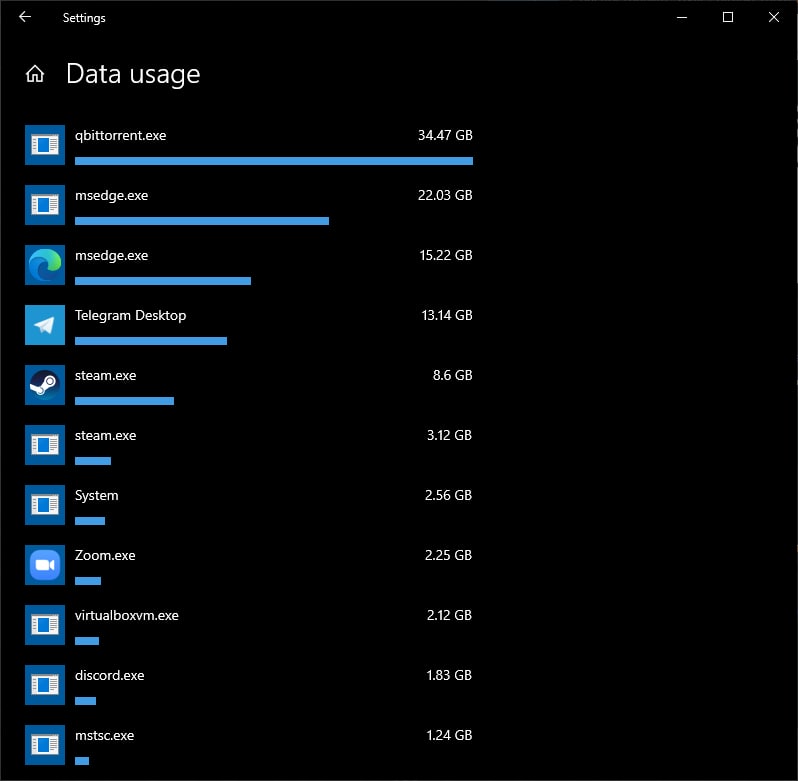Click the 34.47 GB usage value

(x=445, y=135)
